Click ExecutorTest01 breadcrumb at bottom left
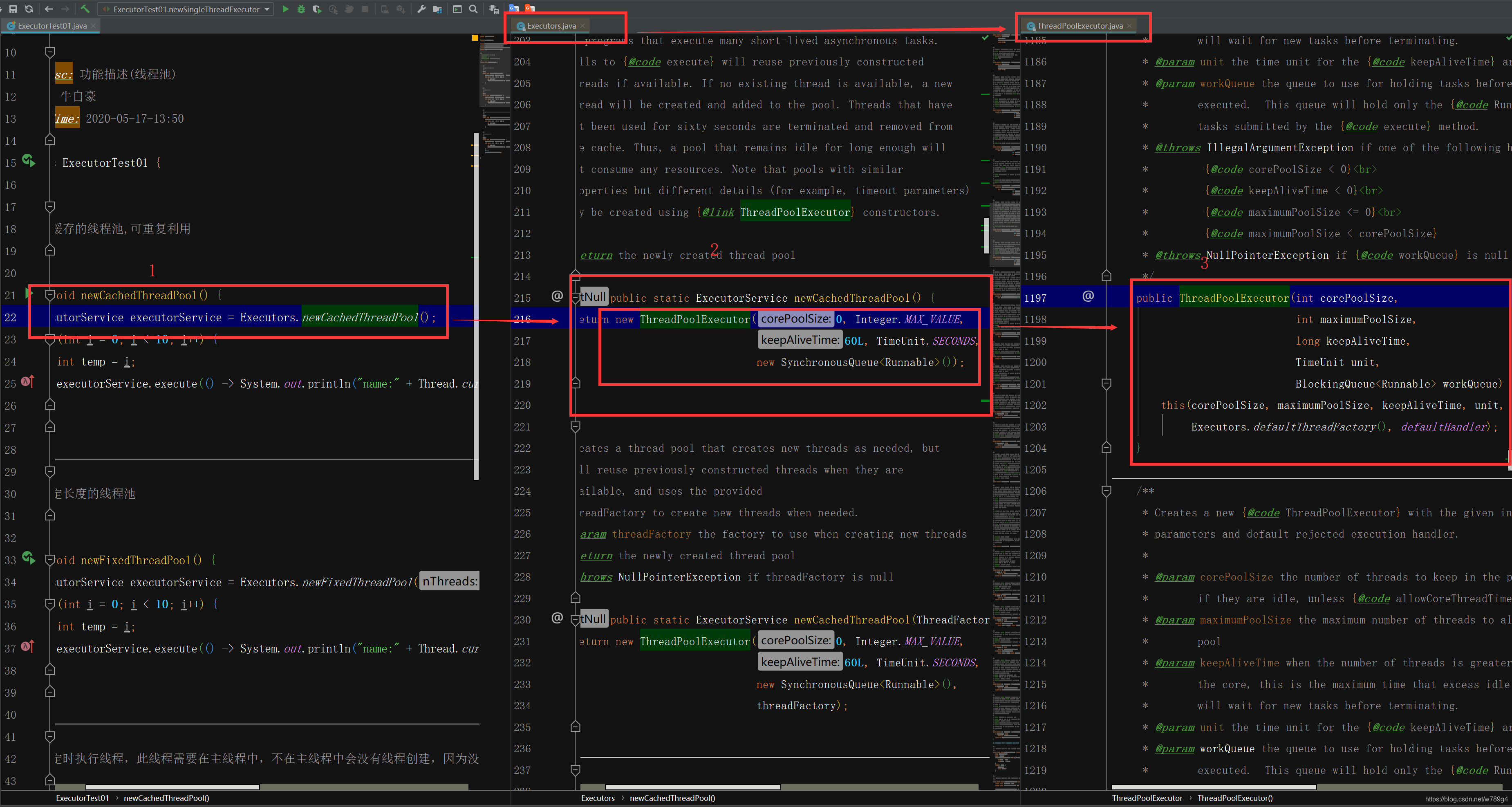The image size is (1512, 807). point(82,798)
